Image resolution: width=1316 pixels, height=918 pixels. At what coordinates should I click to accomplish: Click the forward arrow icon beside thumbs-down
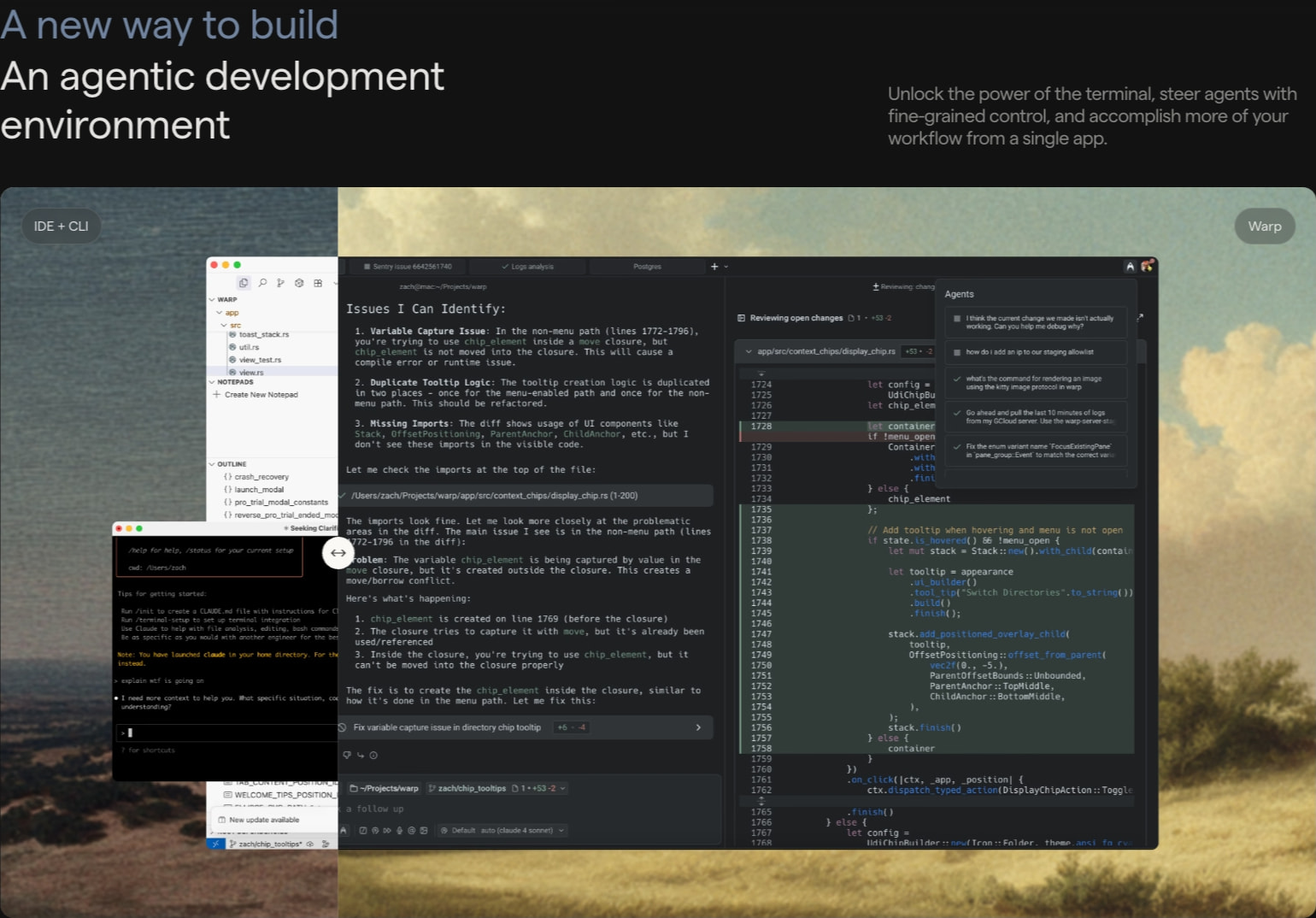(x=360, y=755)
